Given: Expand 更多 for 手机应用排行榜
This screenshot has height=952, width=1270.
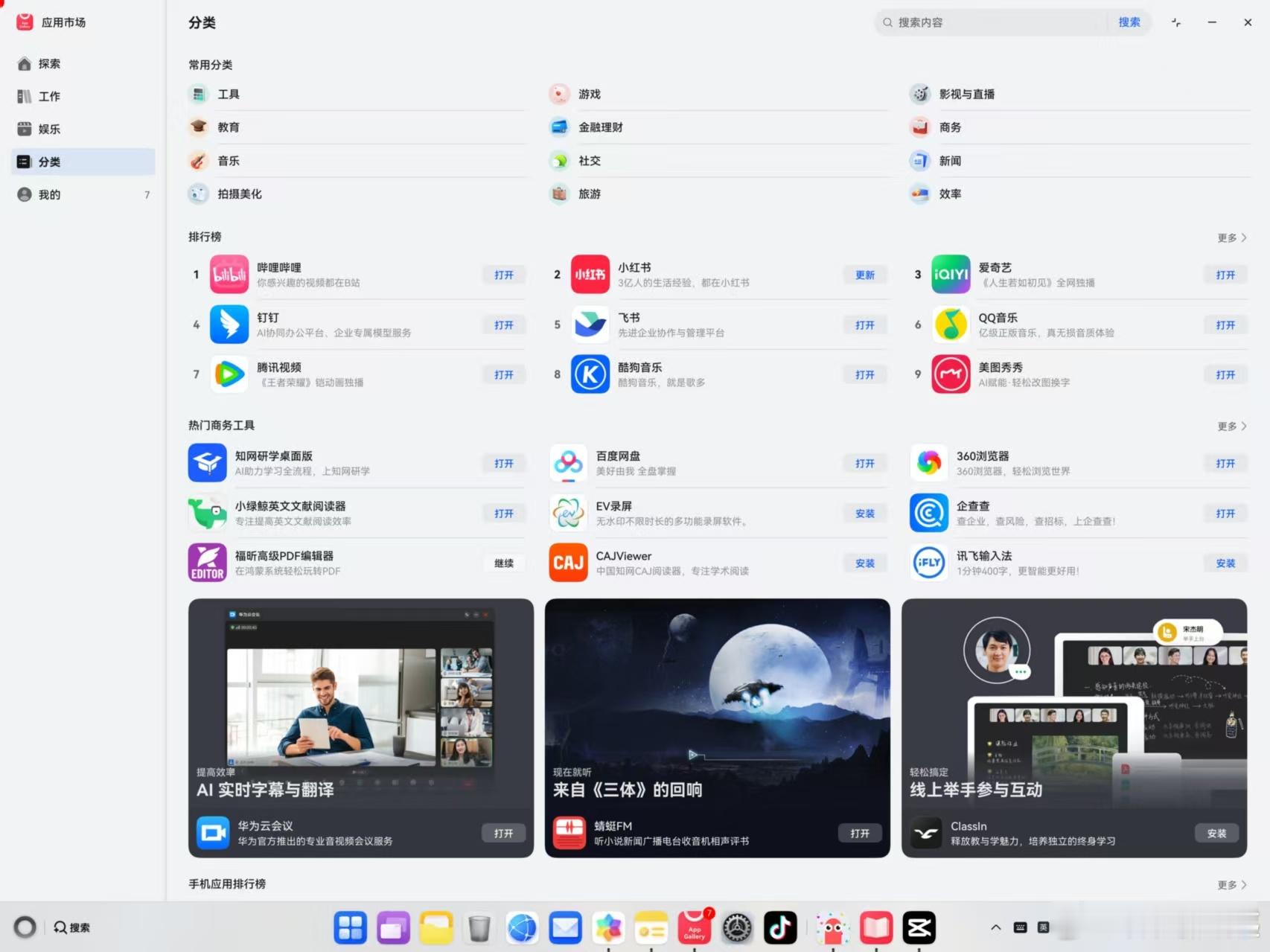Looking at the screenshot, I should (x=1232, y=884).
